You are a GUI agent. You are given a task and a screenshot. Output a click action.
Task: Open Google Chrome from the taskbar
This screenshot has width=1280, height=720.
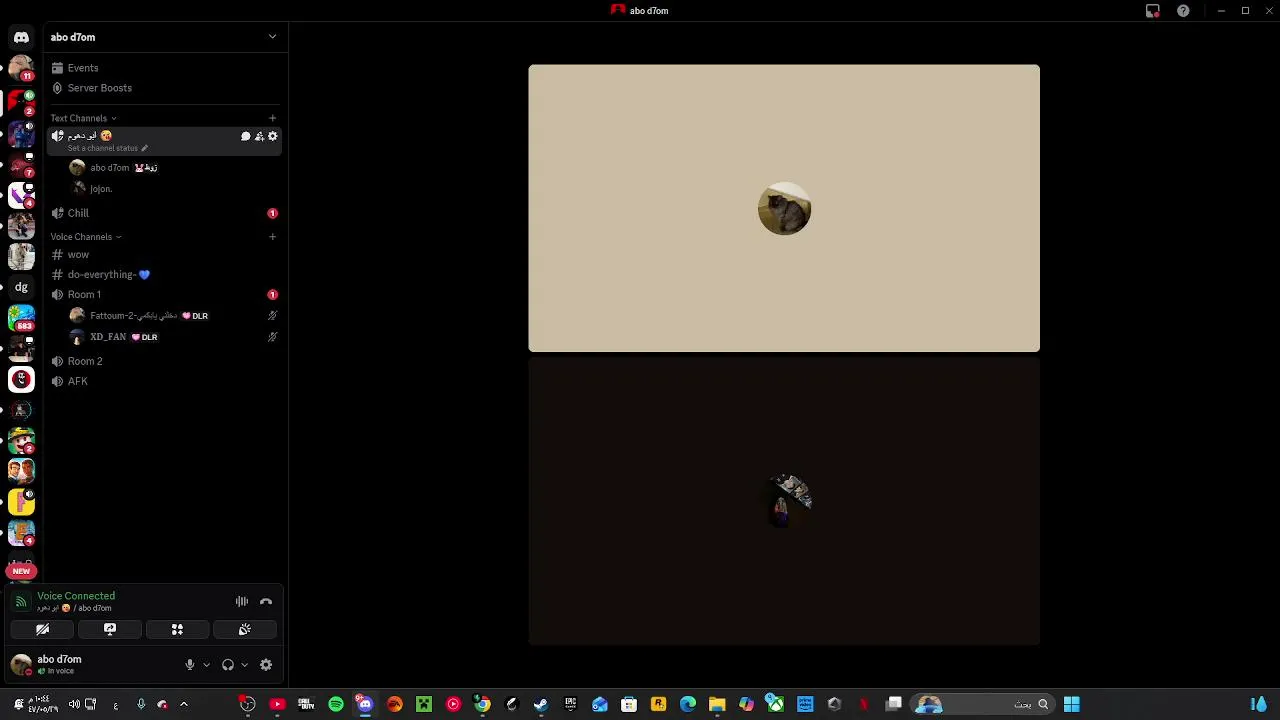(482, 704)
